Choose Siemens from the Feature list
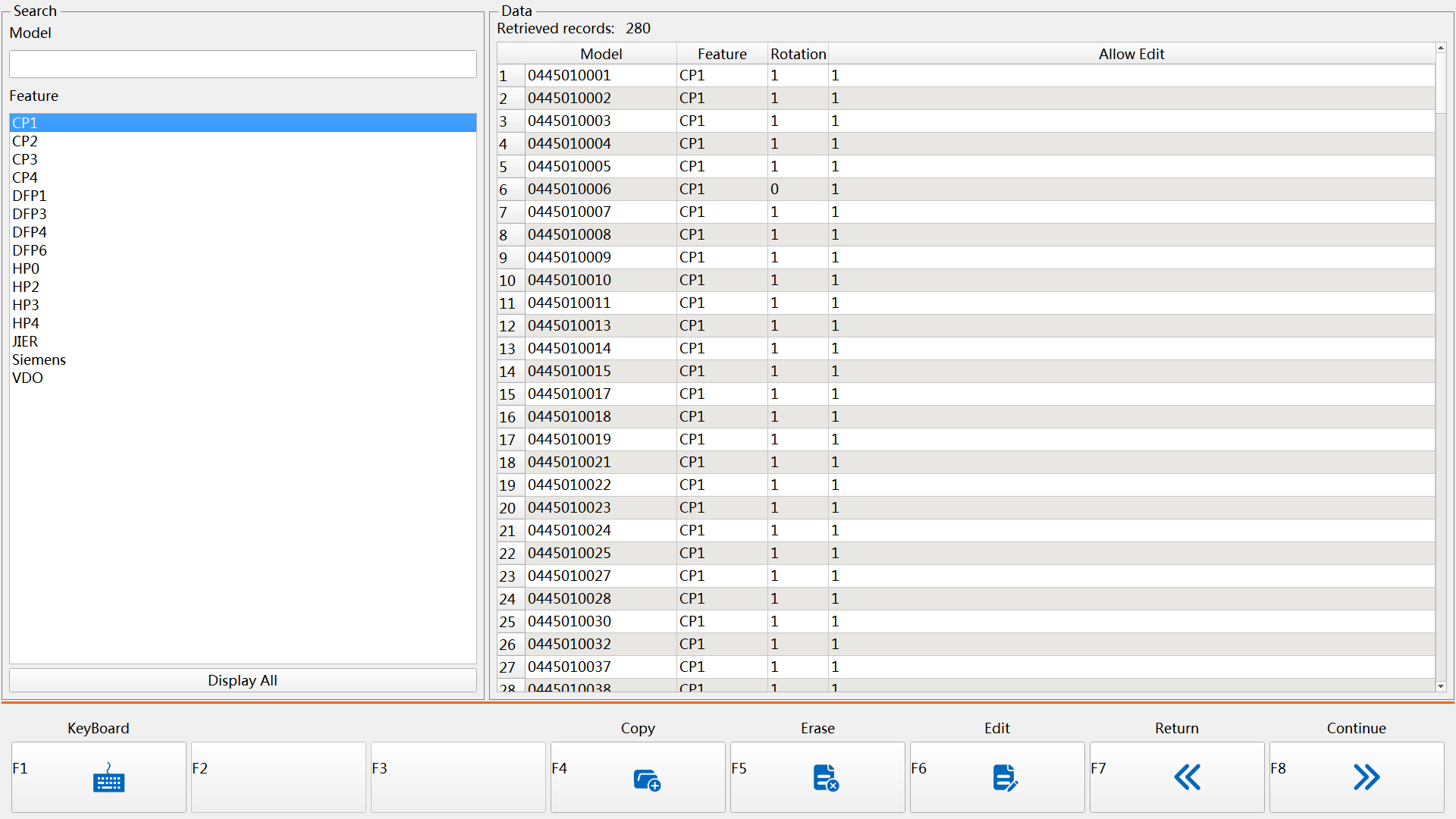Image resolution: width=1456 pixels, height=819 pixels. tap(39, 359)
